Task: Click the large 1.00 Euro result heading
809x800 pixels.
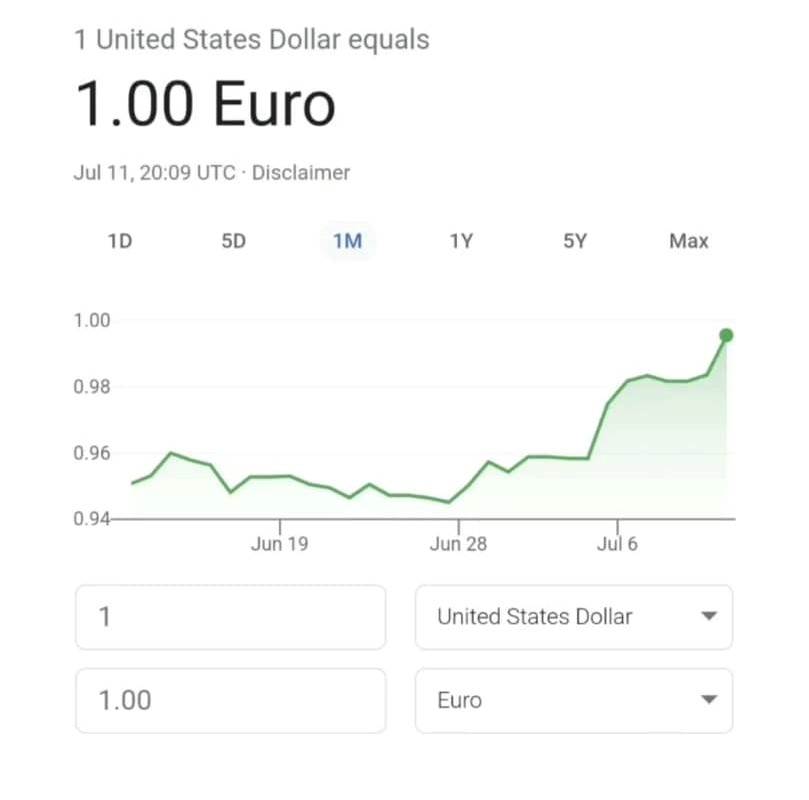Action: [x=205, y=104]
